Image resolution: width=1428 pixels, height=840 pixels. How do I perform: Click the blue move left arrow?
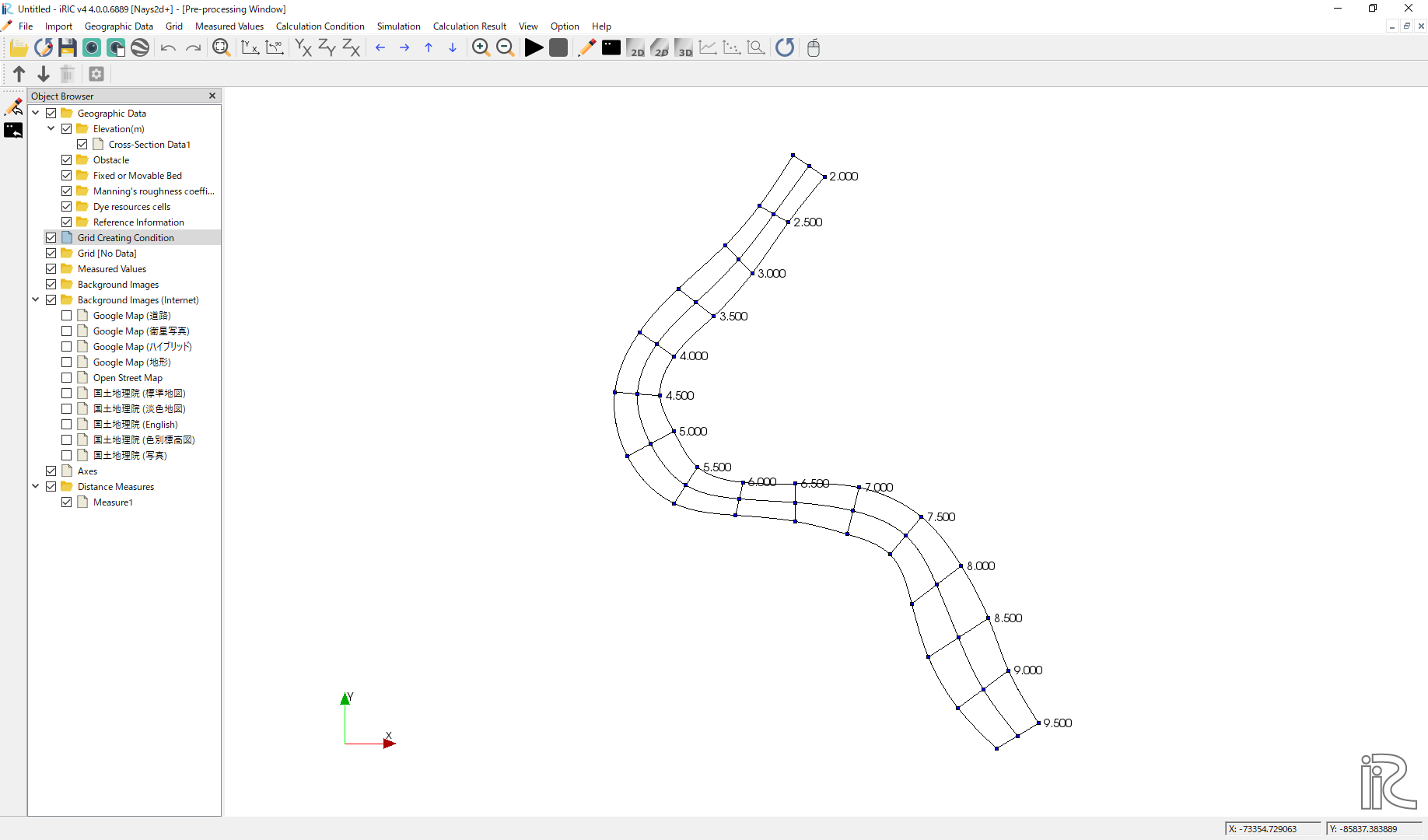pyautogui.click(x=380, y=48)
